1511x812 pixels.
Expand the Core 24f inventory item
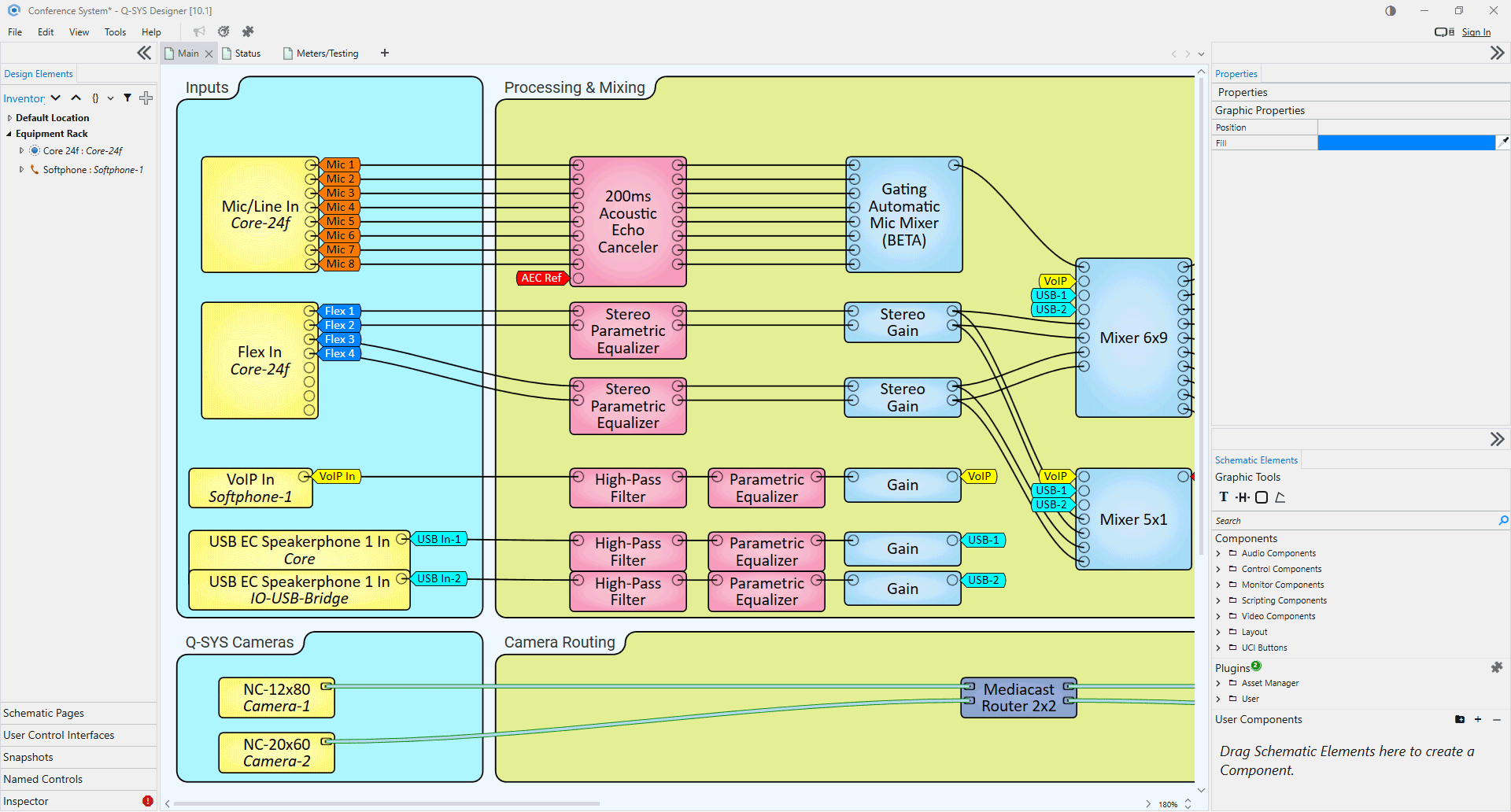tap(21, 150)
